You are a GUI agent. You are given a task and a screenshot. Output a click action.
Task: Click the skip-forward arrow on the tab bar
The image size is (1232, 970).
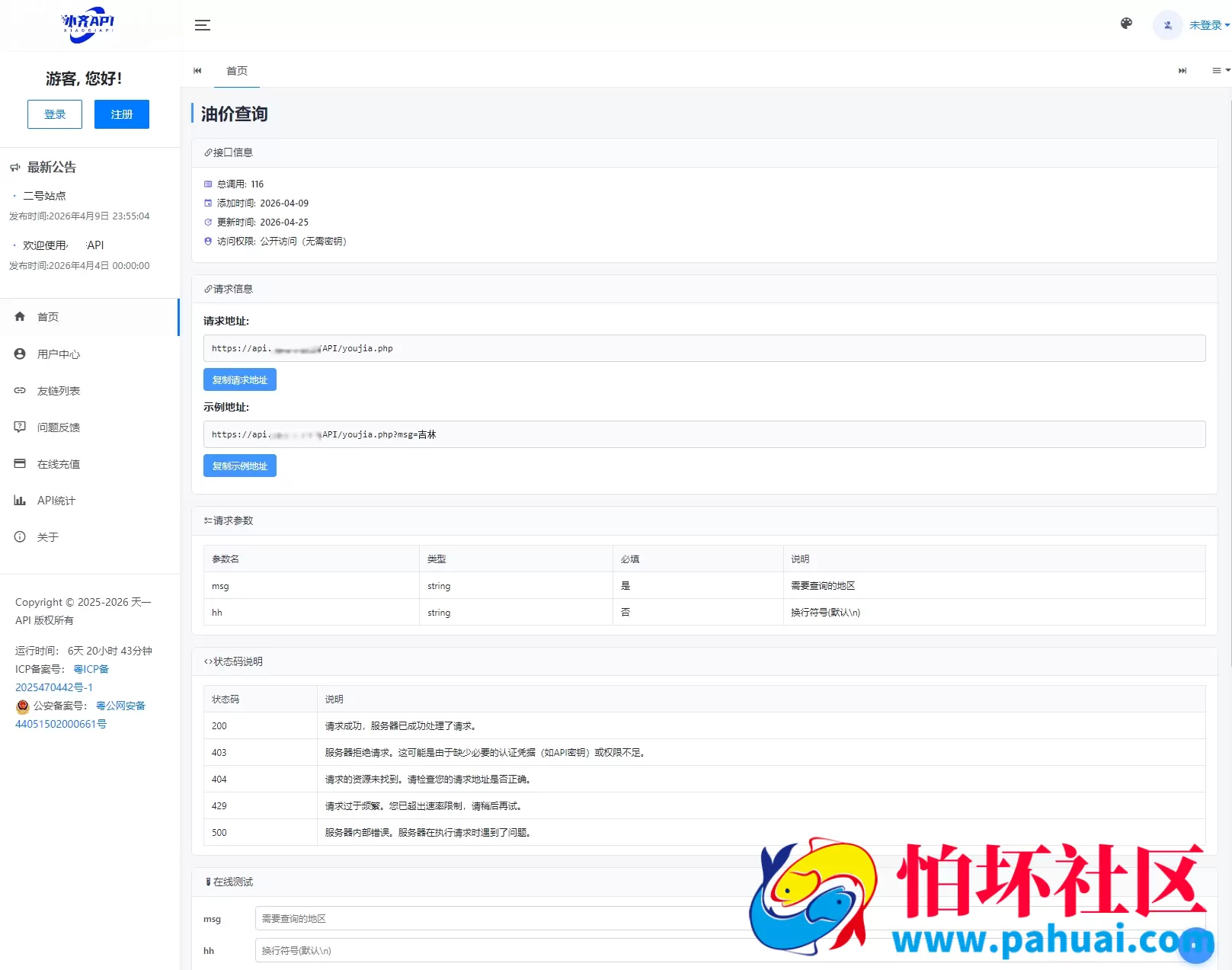[x=1182, y=70]
